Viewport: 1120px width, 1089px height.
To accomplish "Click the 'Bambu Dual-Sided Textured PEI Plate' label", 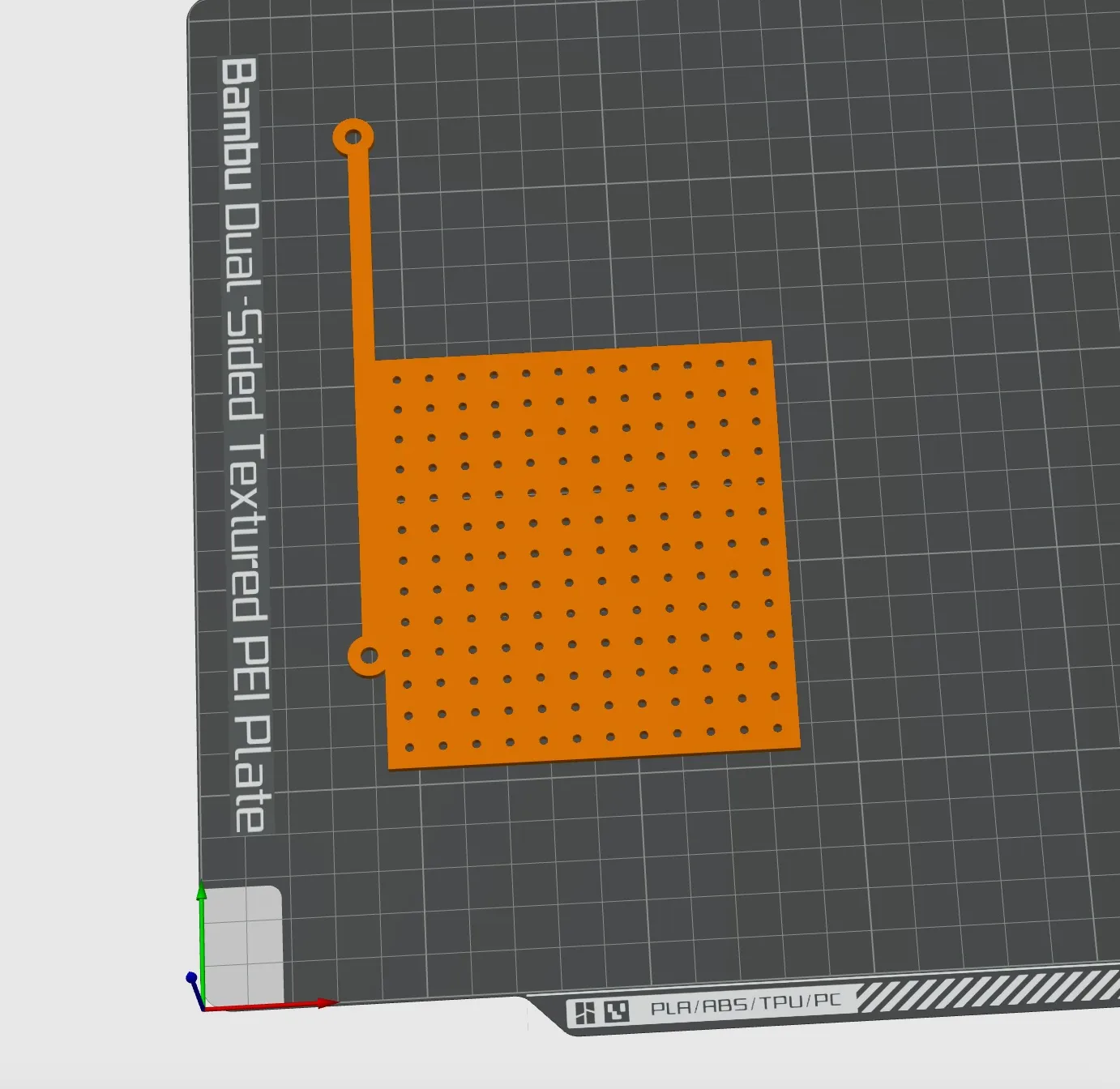I will pos(245,444).
